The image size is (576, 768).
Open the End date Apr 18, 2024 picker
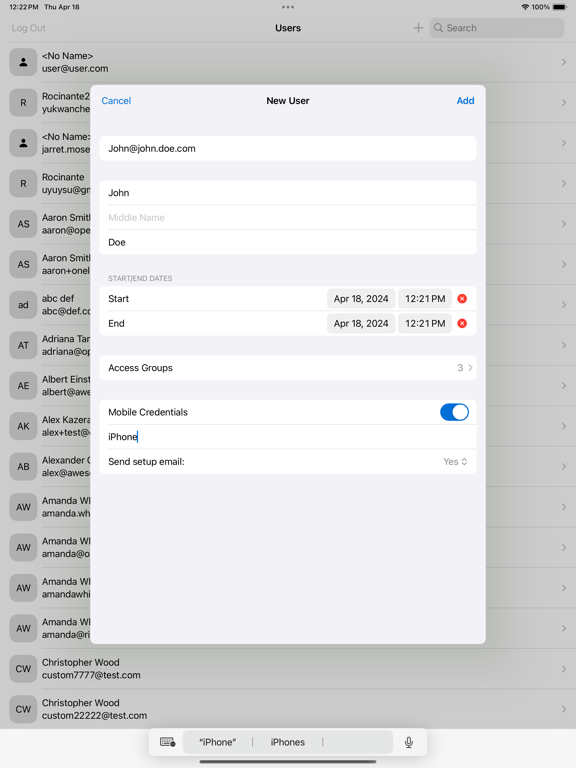361,323
